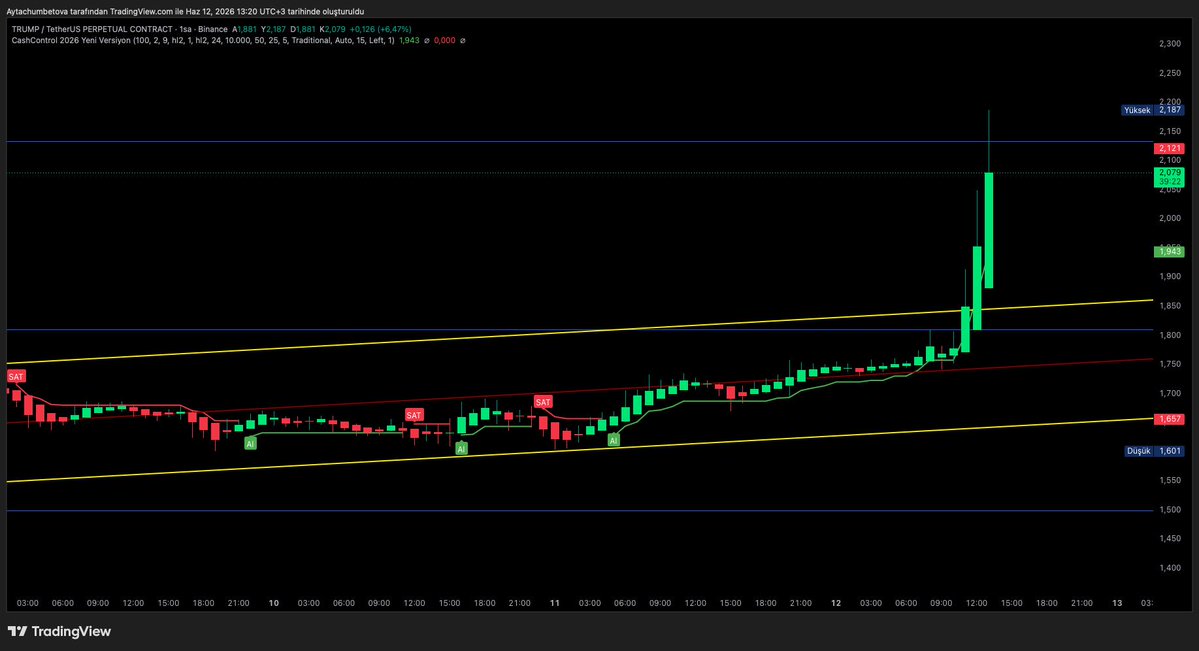Click the 2,250 price axis tick
1199x651 pixels.
coord(1170,73)
